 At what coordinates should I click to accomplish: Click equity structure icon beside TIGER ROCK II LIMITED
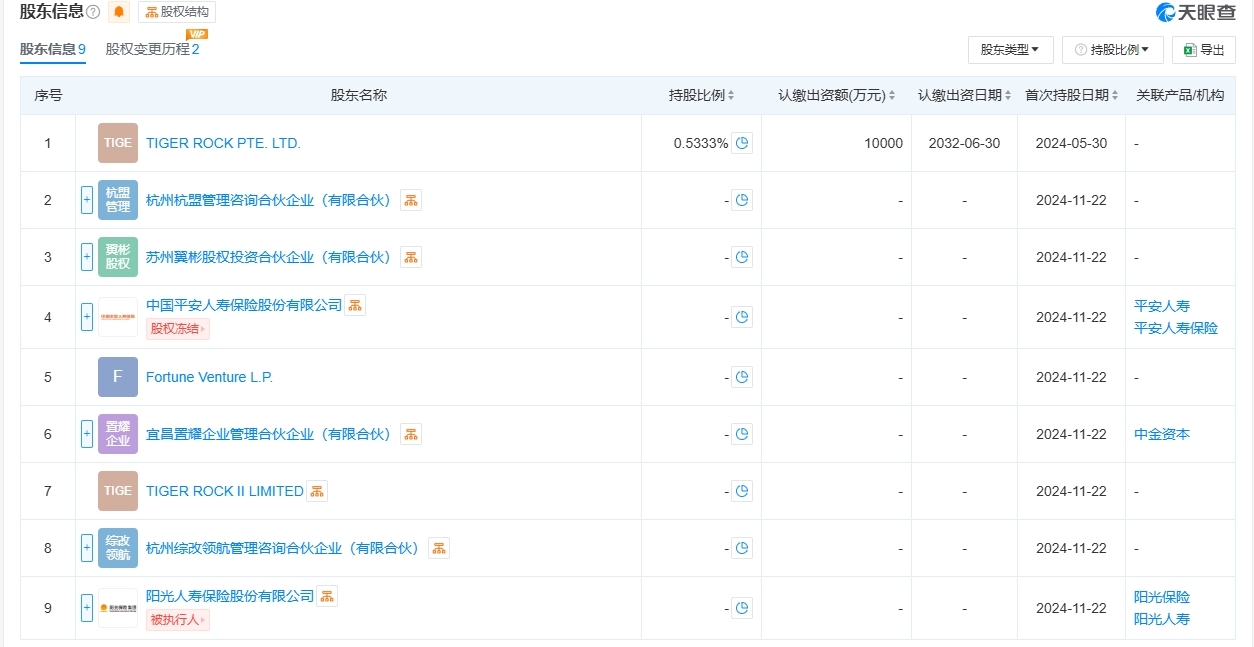317,491
